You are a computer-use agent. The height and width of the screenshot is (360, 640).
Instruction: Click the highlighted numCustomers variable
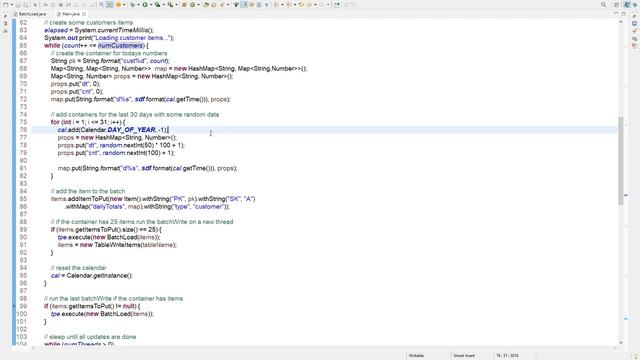click(x=120, y=45)
